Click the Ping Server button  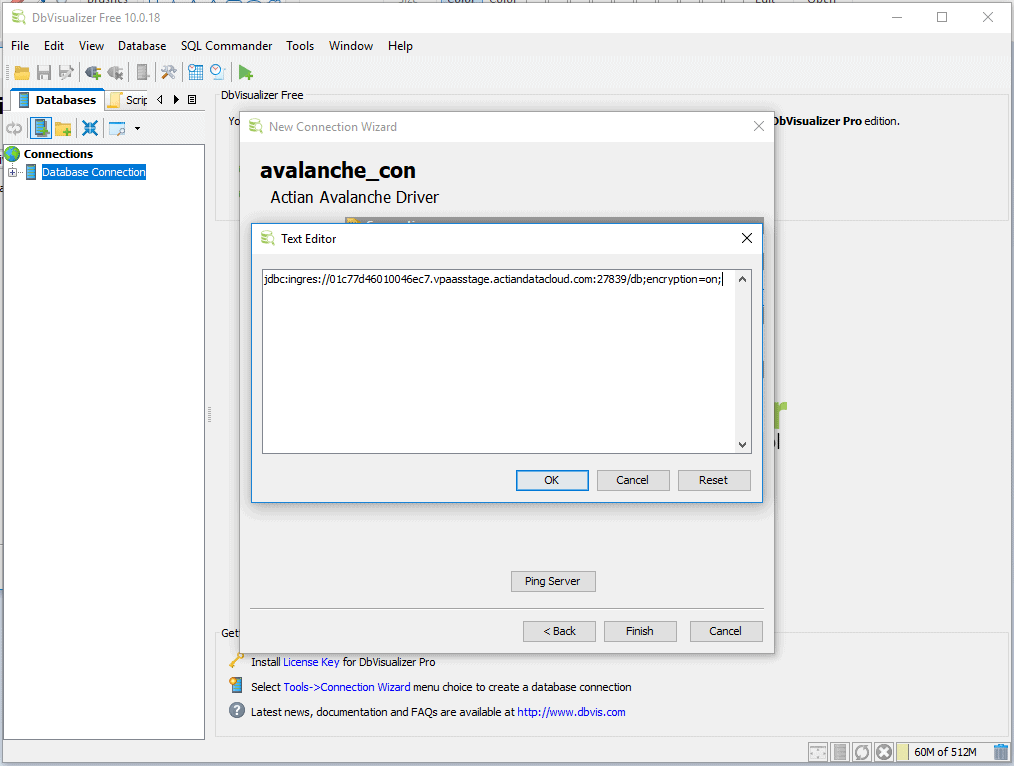click(x=552, y=581)
